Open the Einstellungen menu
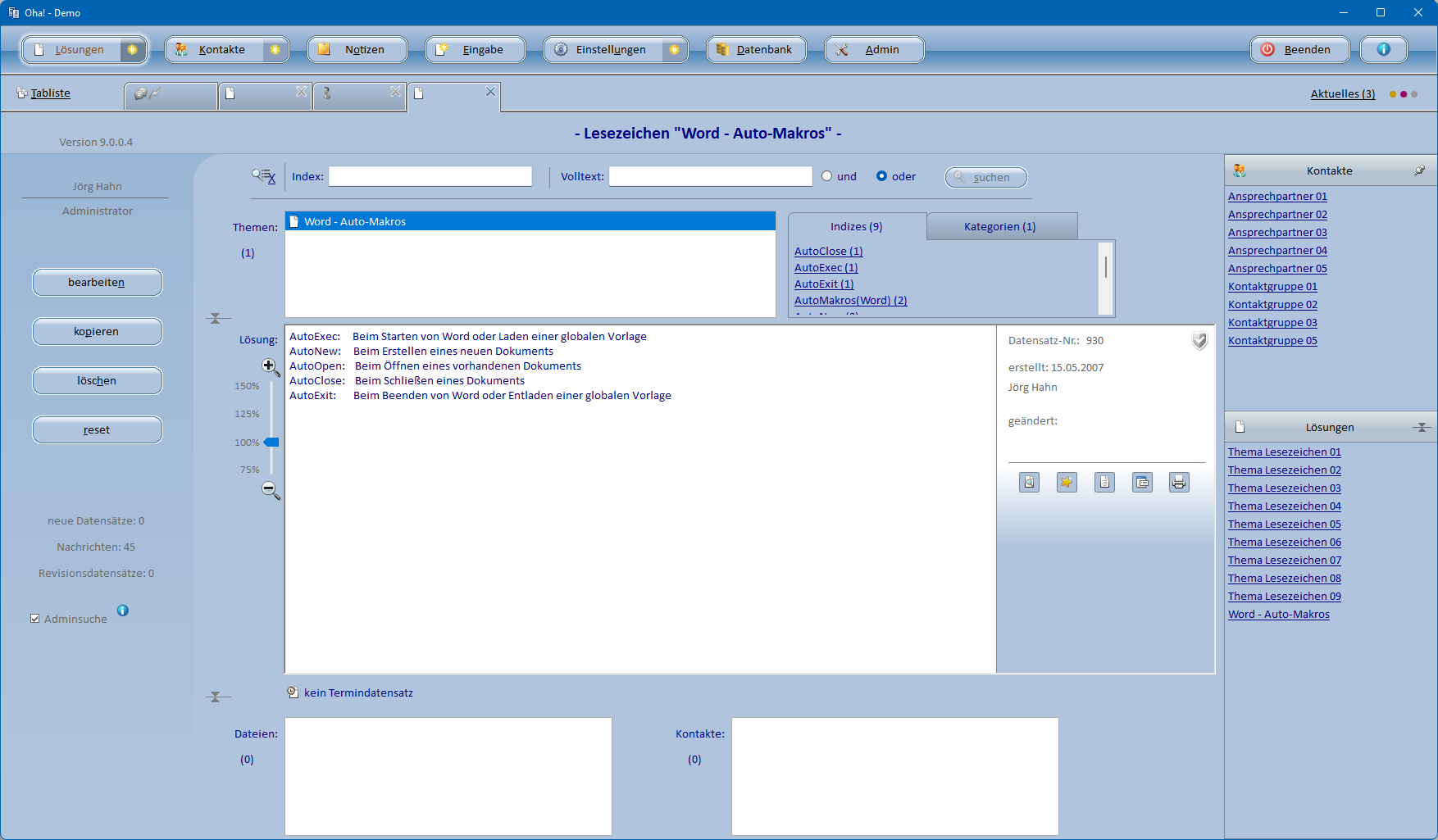This screenshot has height=840, width=1438. click(611, 49)
